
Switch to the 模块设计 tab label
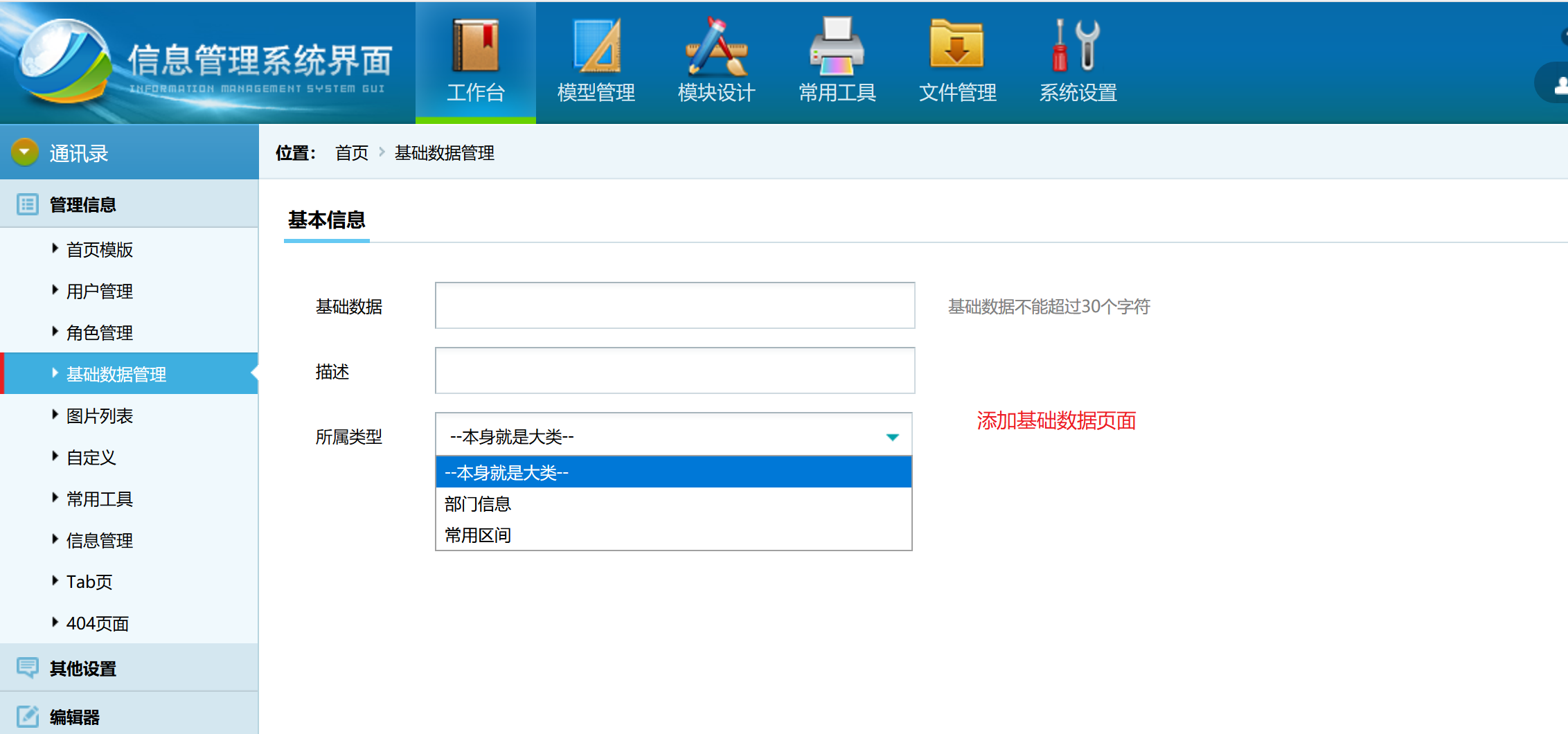pos(717,92)
